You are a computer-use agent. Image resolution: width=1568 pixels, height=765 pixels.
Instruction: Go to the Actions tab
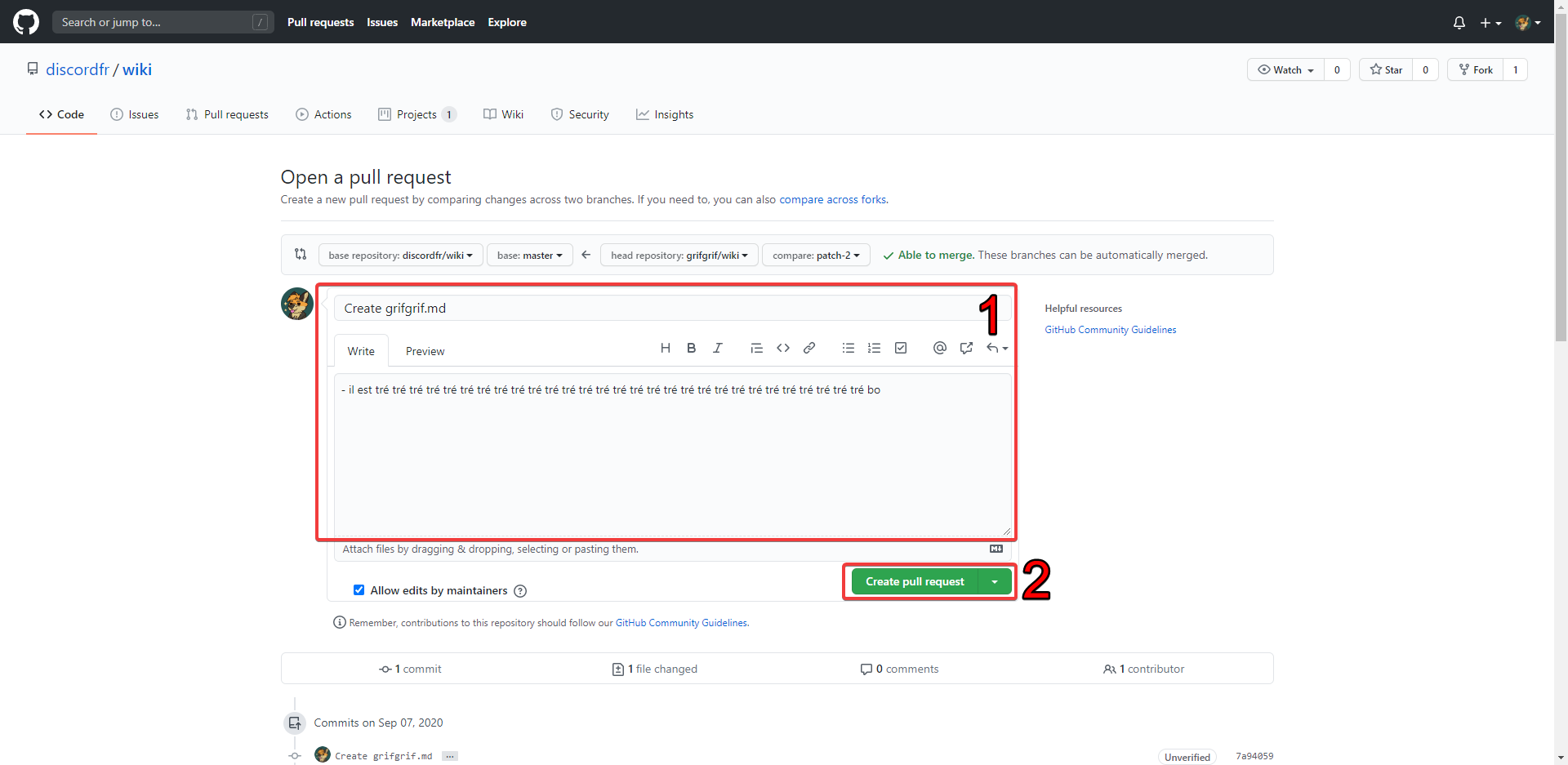pyautogui.click(x=323, y=114)
